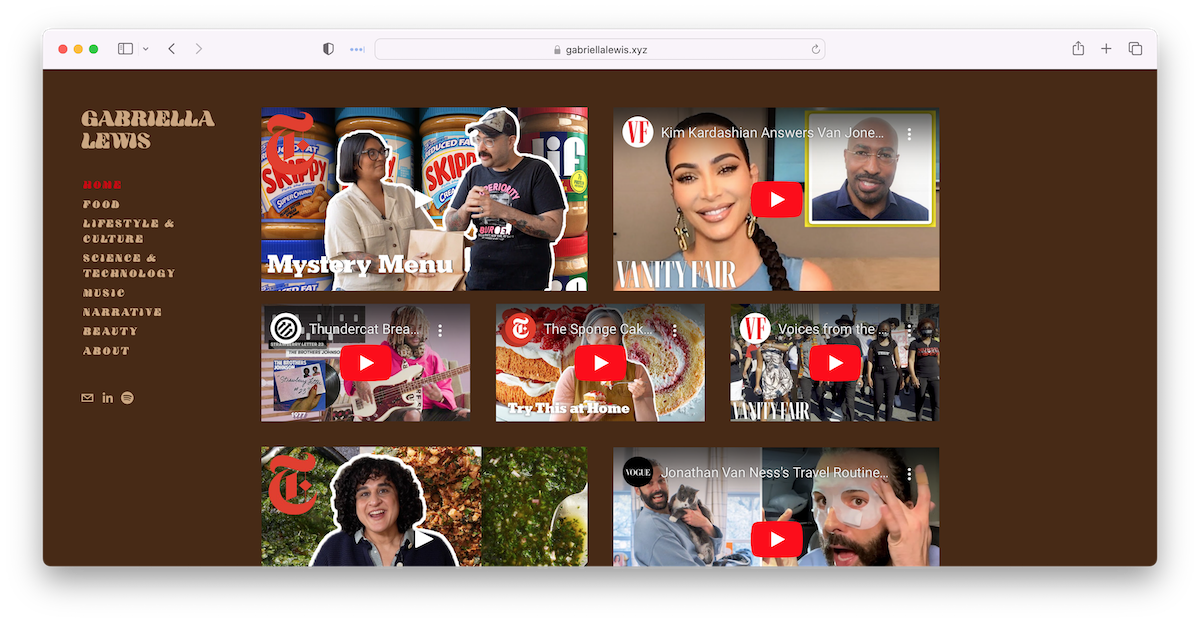1200x623 pixels.
Task: Navigate to the About page link
Action: pyautogui.click(x=106, y=351)
